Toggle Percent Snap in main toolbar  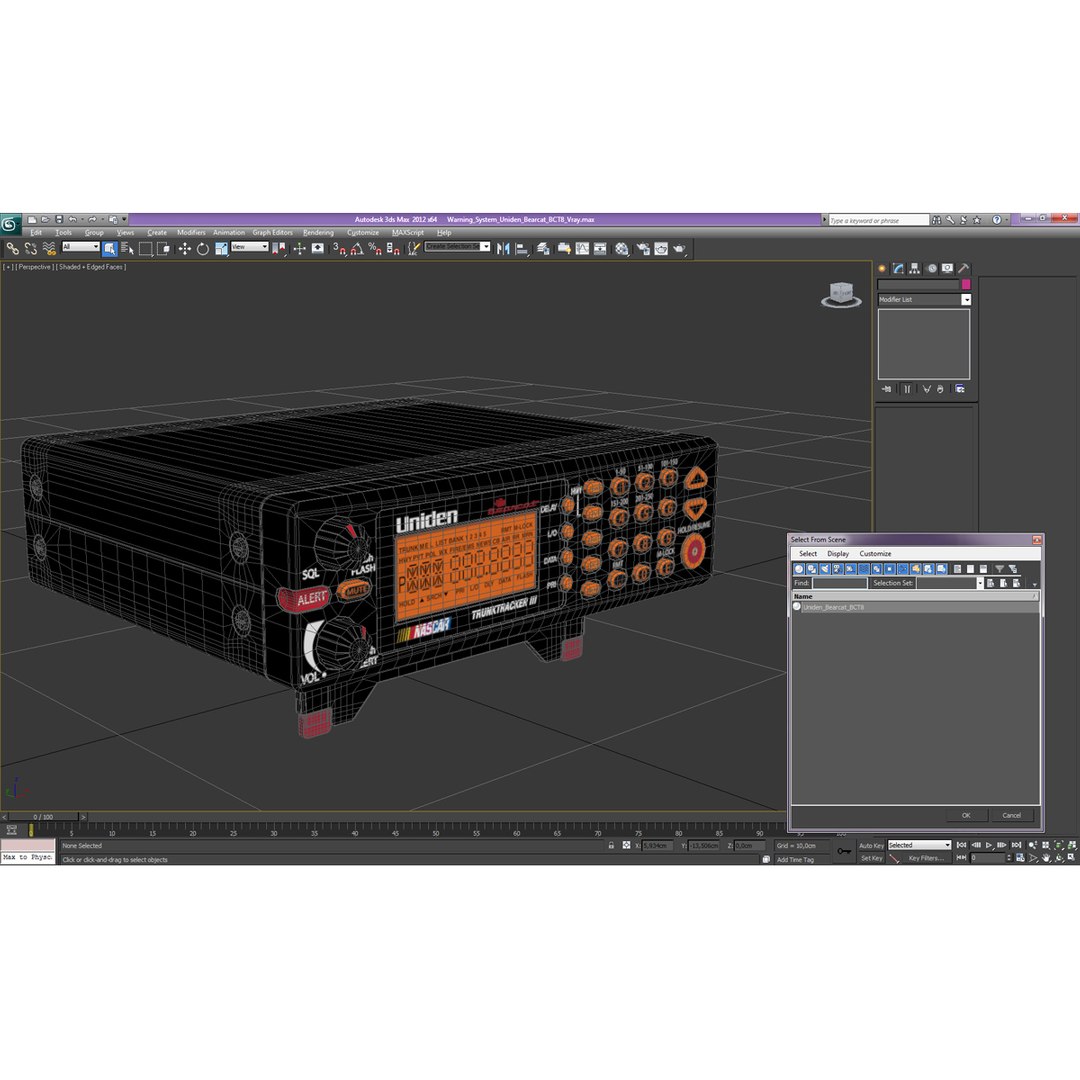point(375,249)
